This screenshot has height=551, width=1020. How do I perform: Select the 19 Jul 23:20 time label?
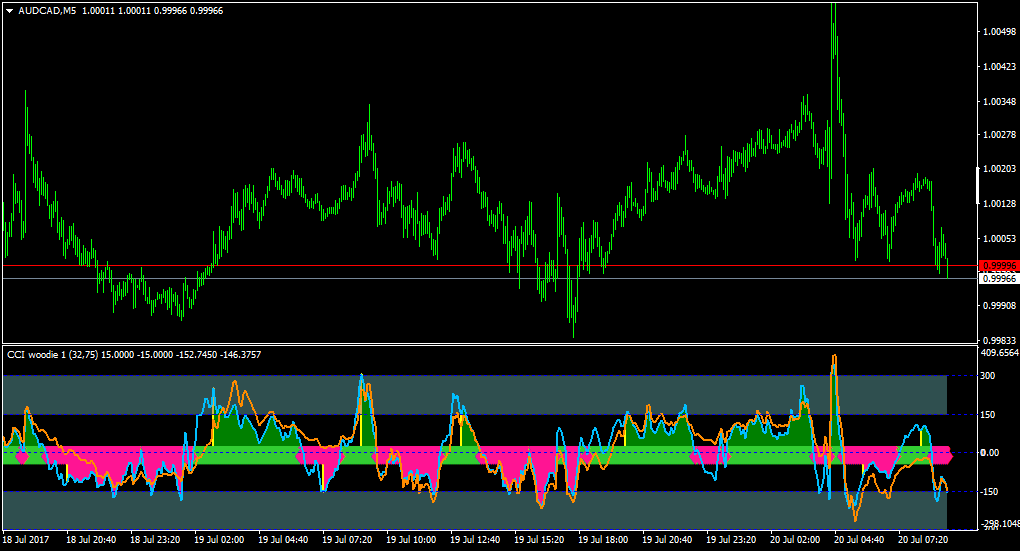(x=731, y=540)
